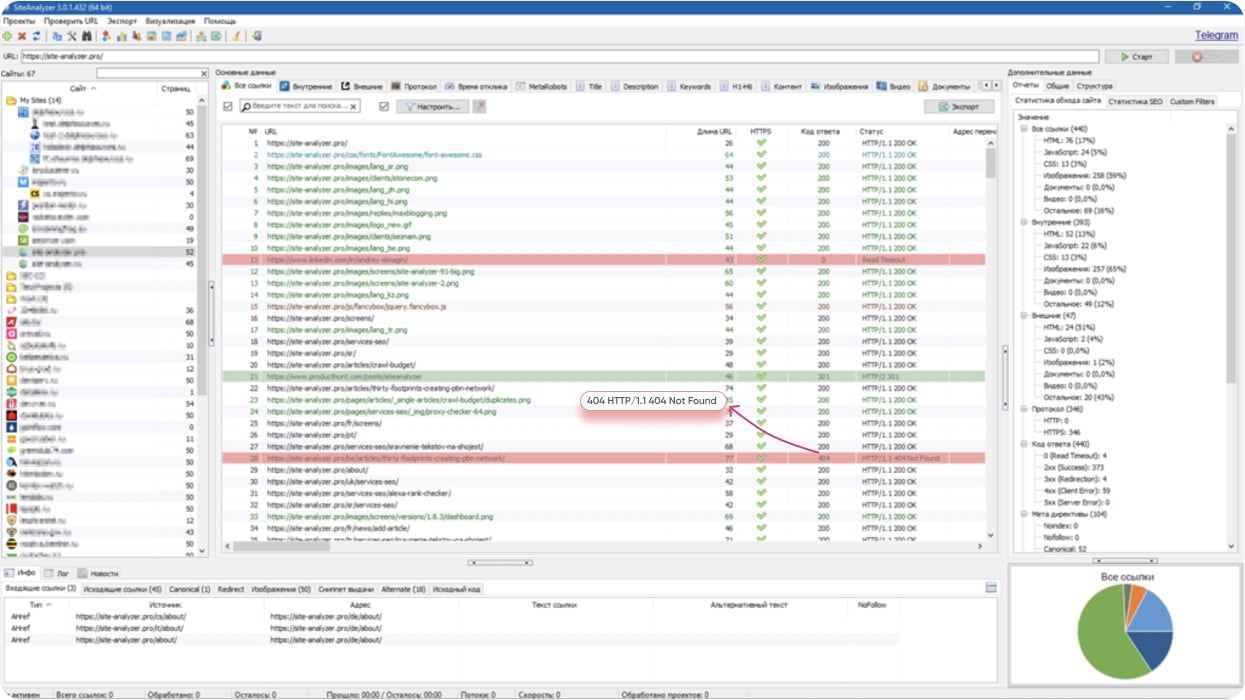
Task: Click the bar chart toolbar icon
Action: click(x=121, y=36)
